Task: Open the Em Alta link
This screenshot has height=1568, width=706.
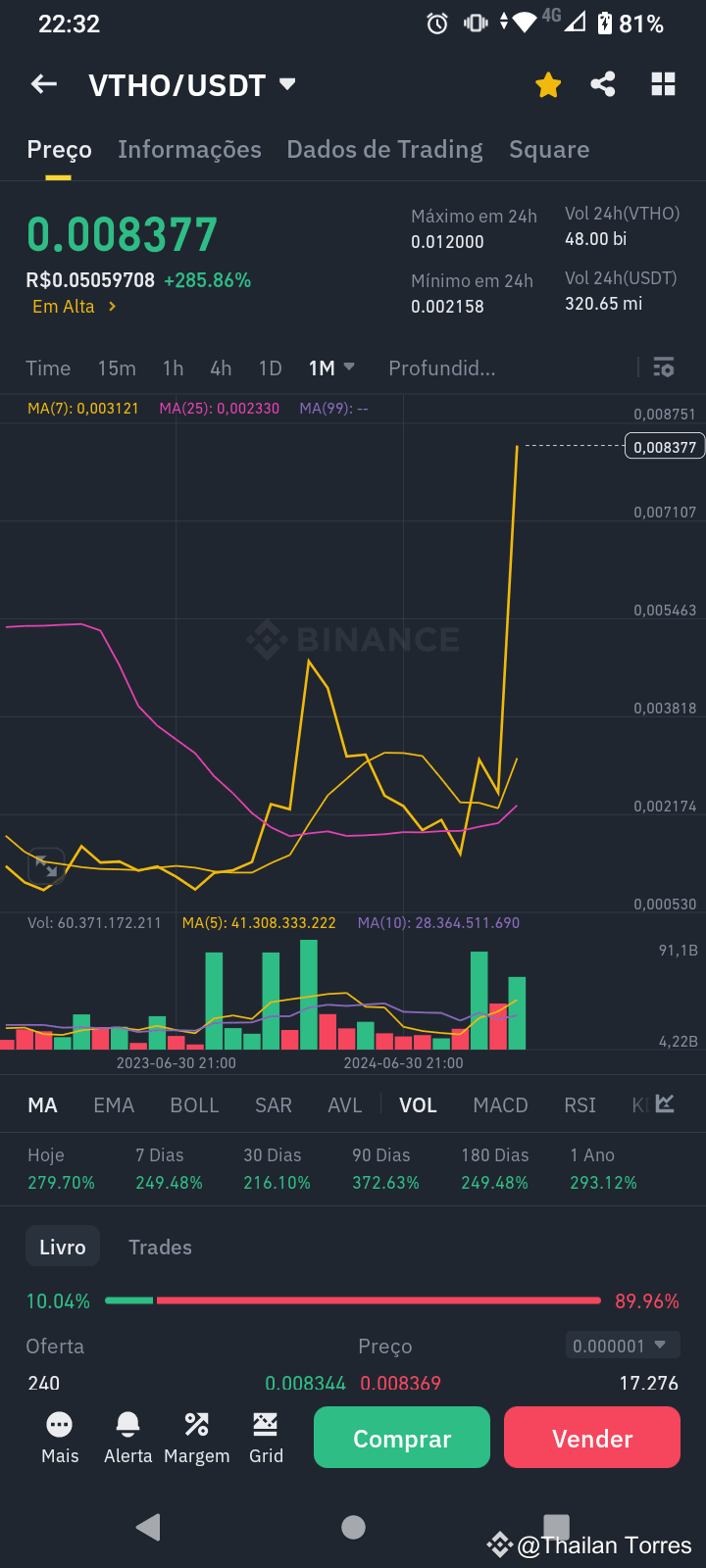Action: pos(75,307)
